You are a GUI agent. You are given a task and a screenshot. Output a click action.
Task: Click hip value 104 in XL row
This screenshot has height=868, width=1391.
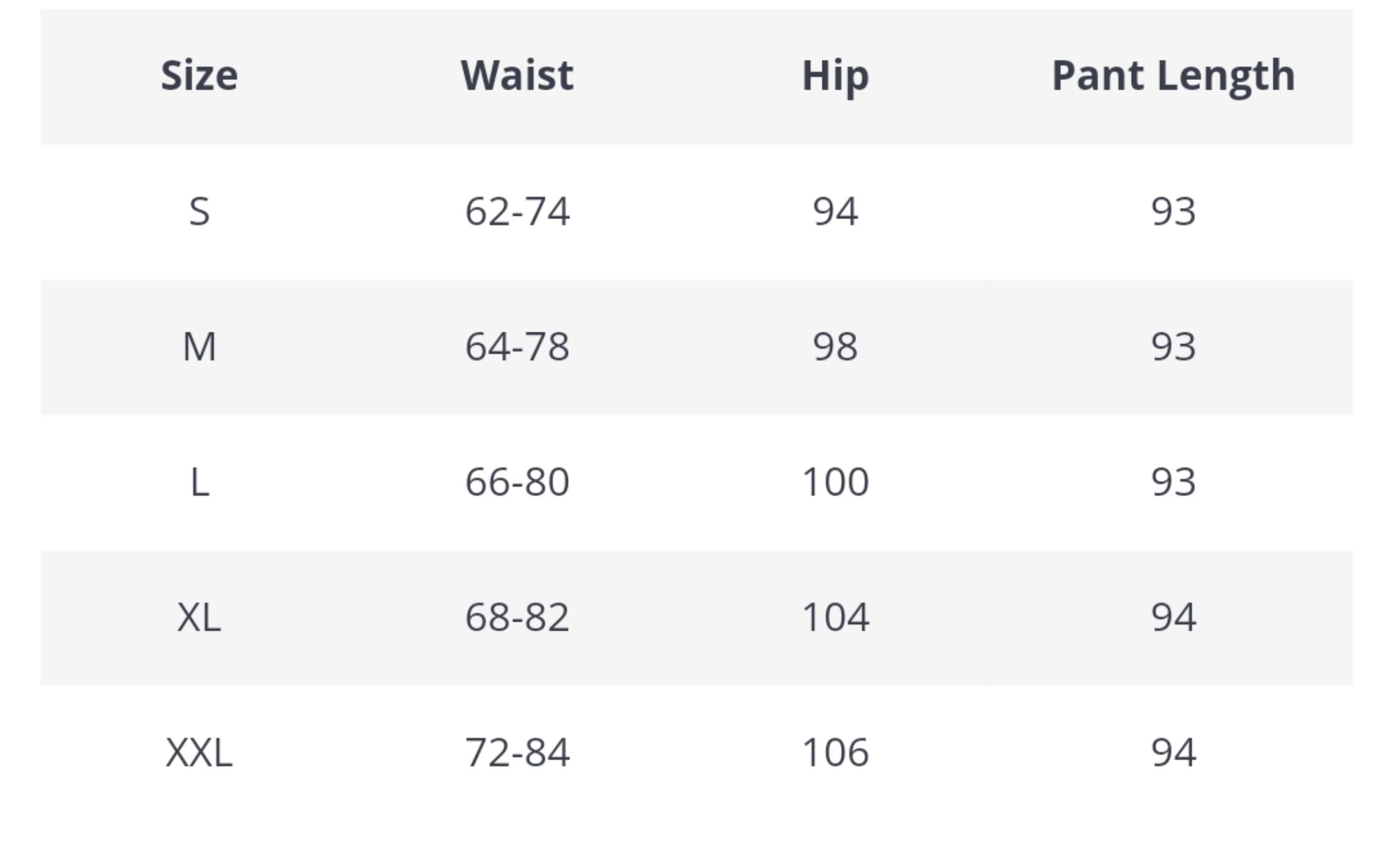click(x=835, y=617)
